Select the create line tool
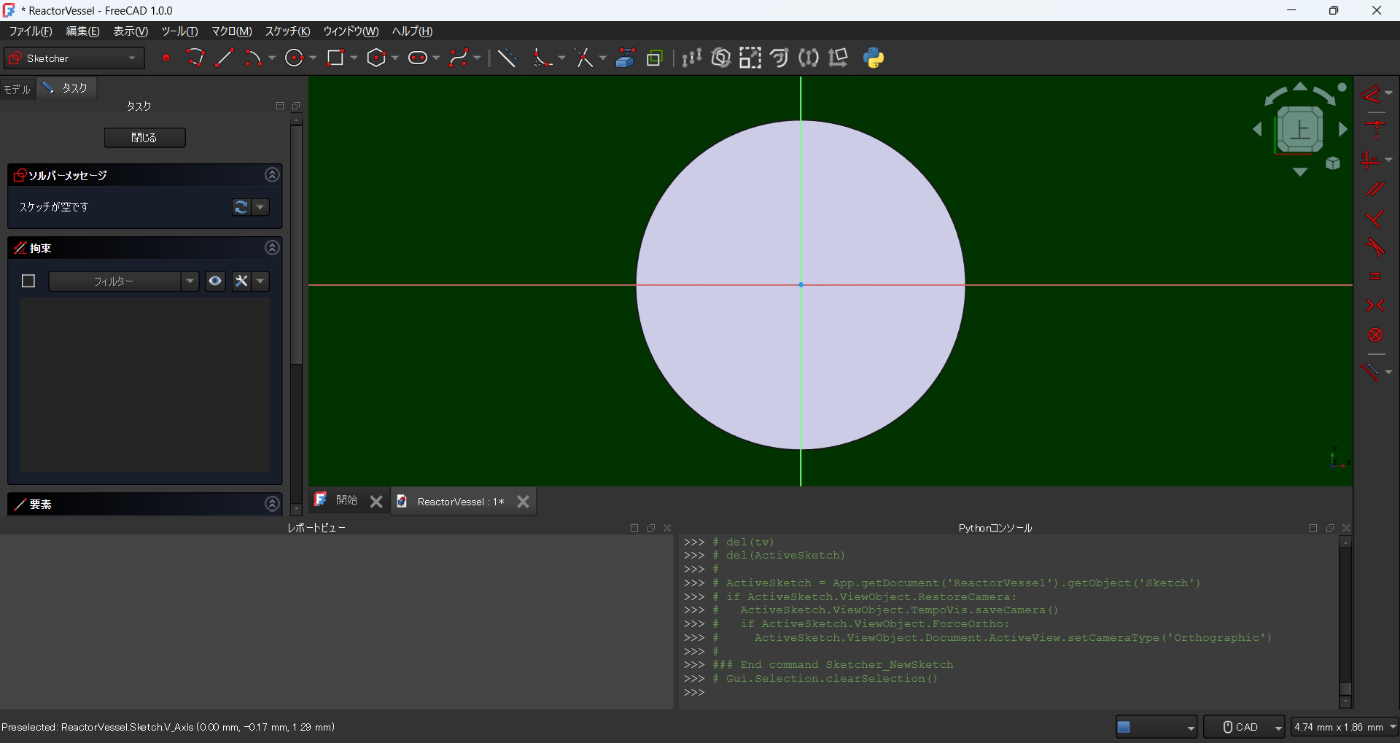 point(225,58)
